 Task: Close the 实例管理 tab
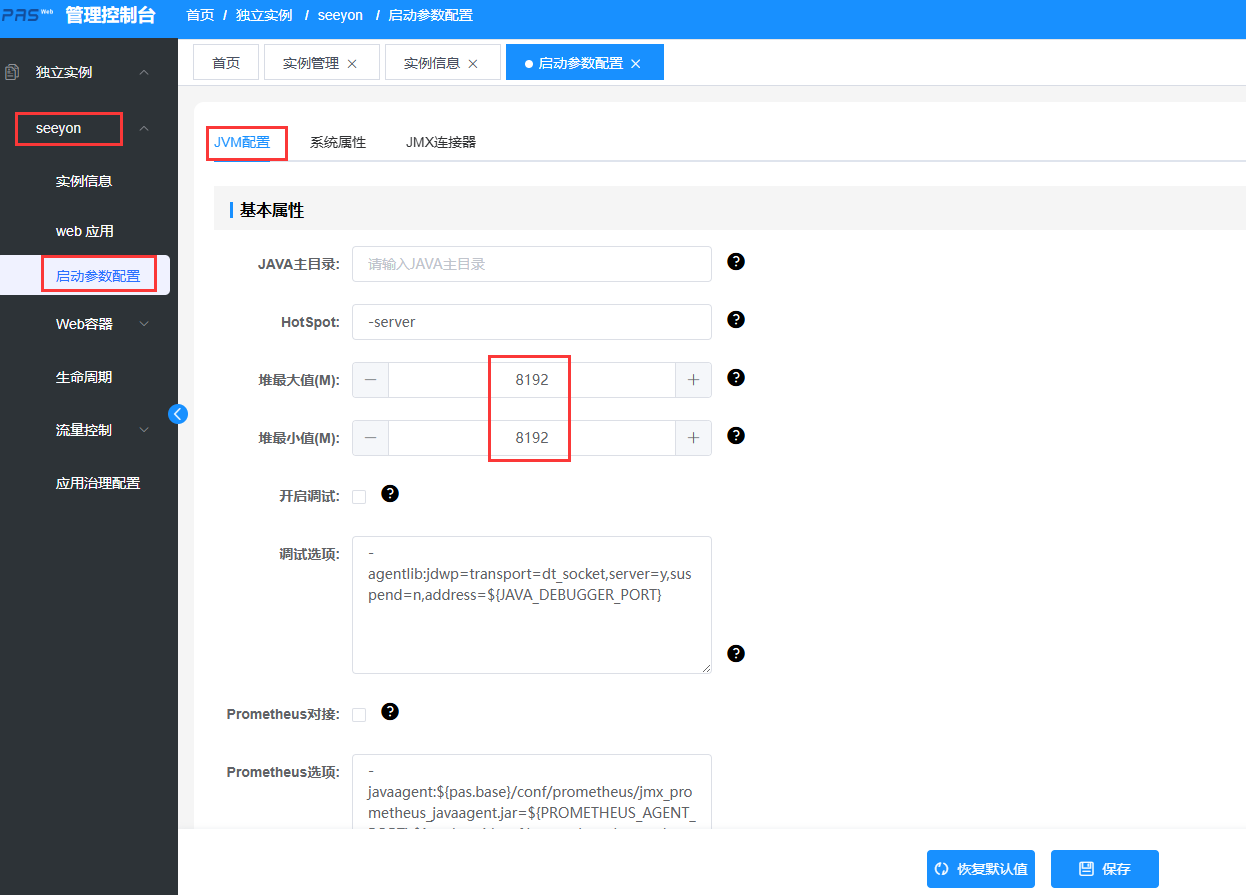coord(352,63)
